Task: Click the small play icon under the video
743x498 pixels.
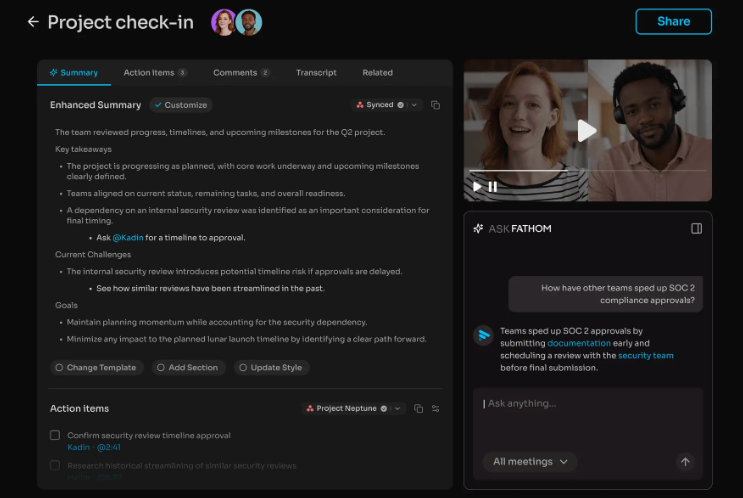Action: [477, 186]
